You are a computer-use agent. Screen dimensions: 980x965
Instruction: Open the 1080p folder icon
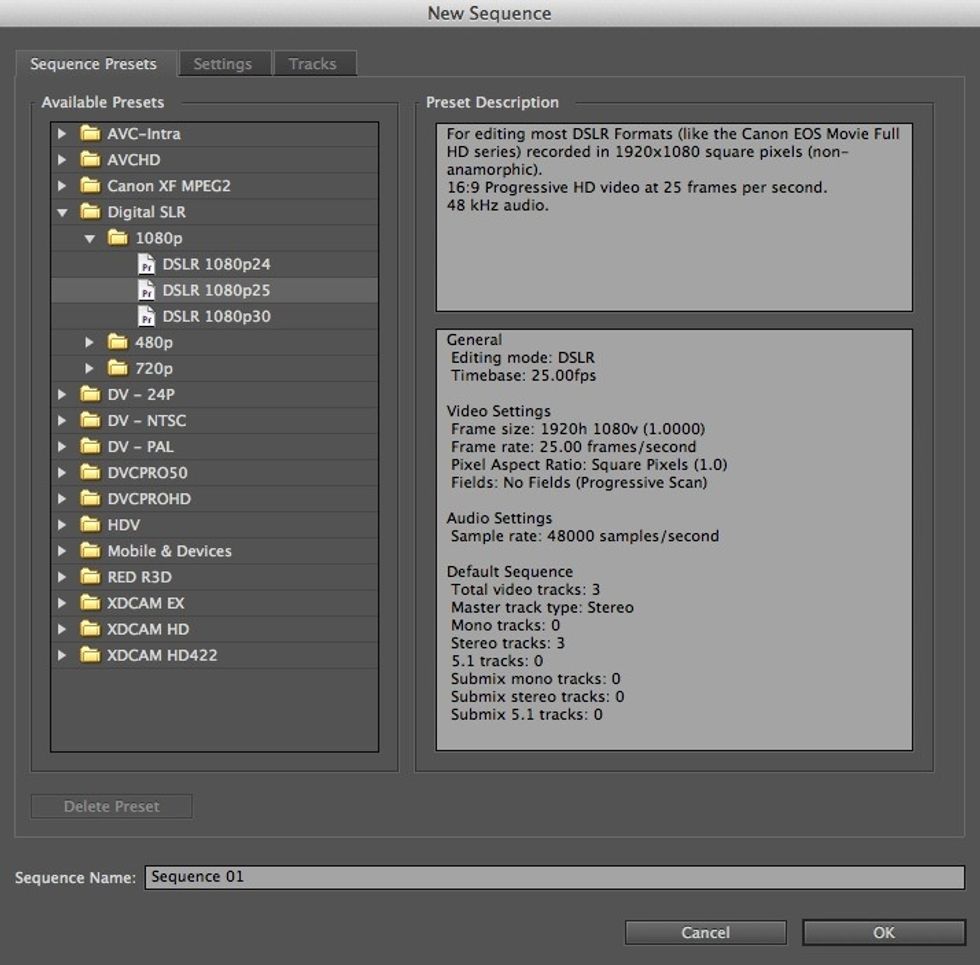[119, 238]
